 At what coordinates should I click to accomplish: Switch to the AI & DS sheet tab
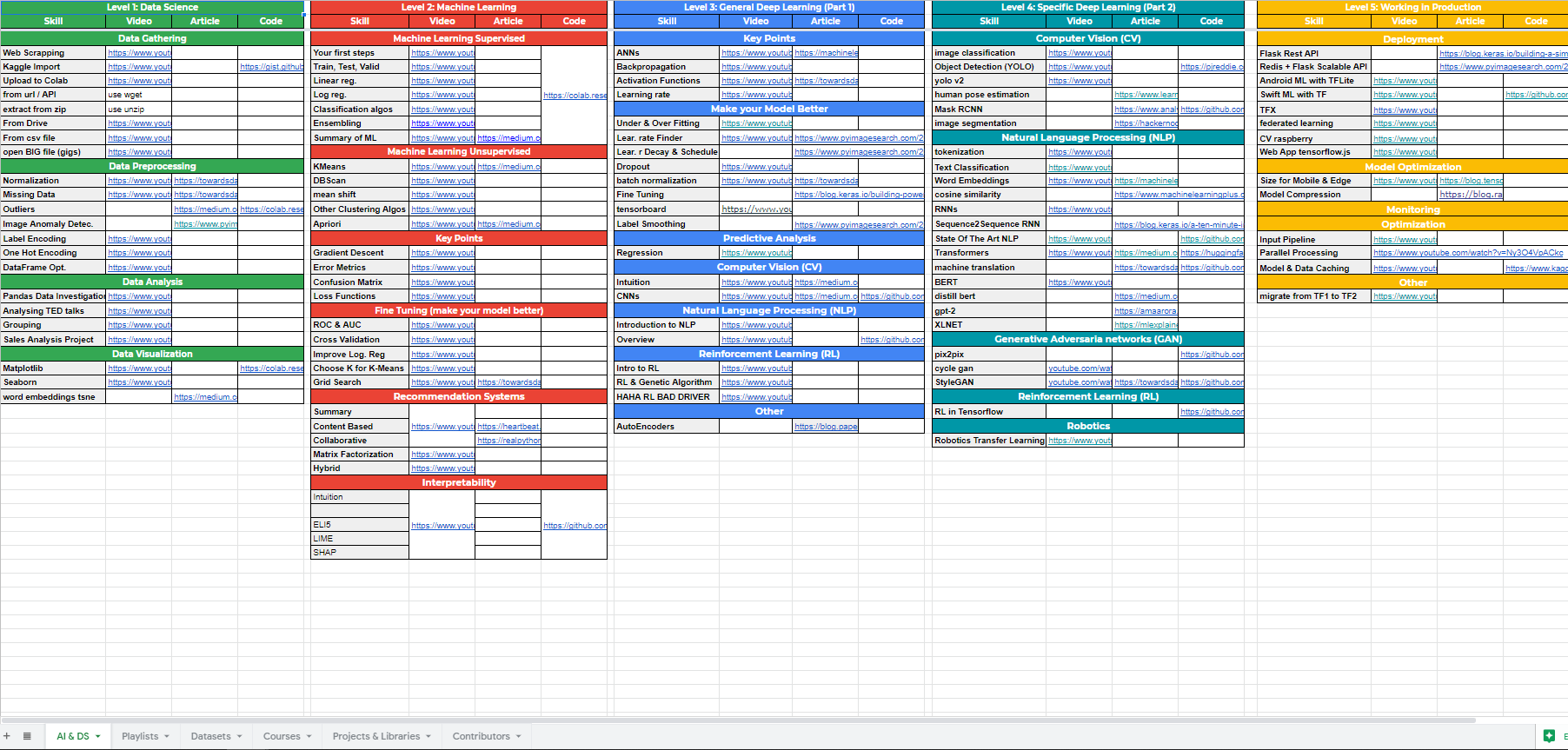[x=73, y=736]
